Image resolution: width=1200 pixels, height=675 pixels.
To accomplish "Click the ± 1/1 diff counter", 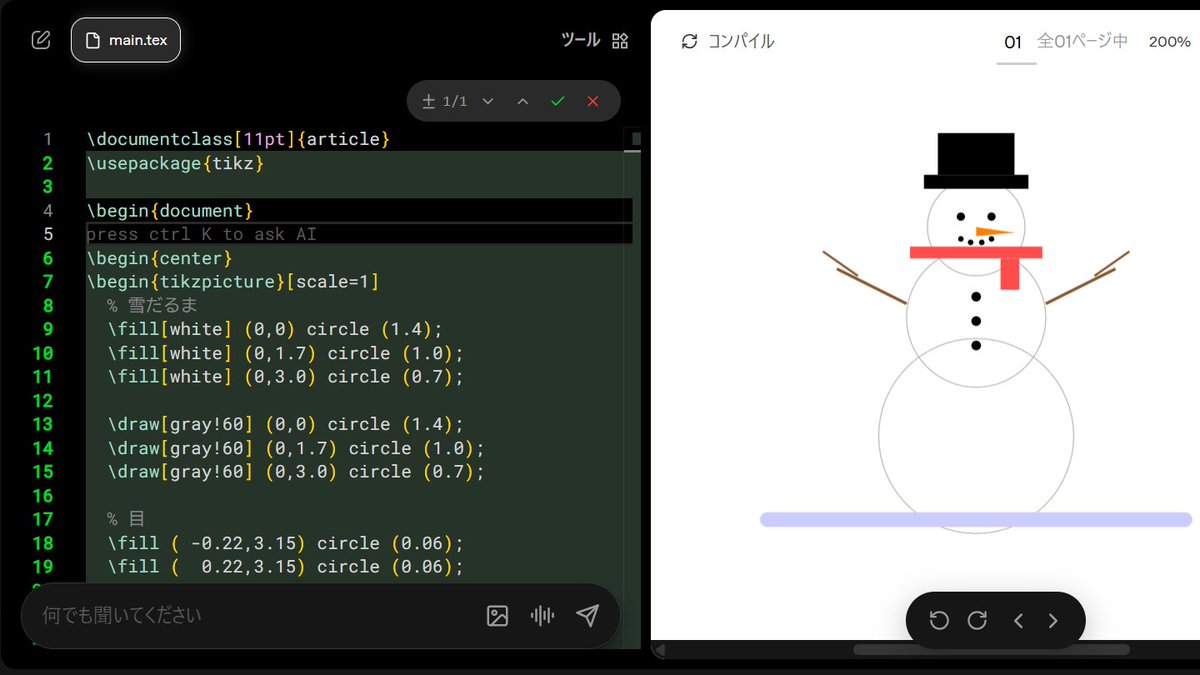I will 445,101.
